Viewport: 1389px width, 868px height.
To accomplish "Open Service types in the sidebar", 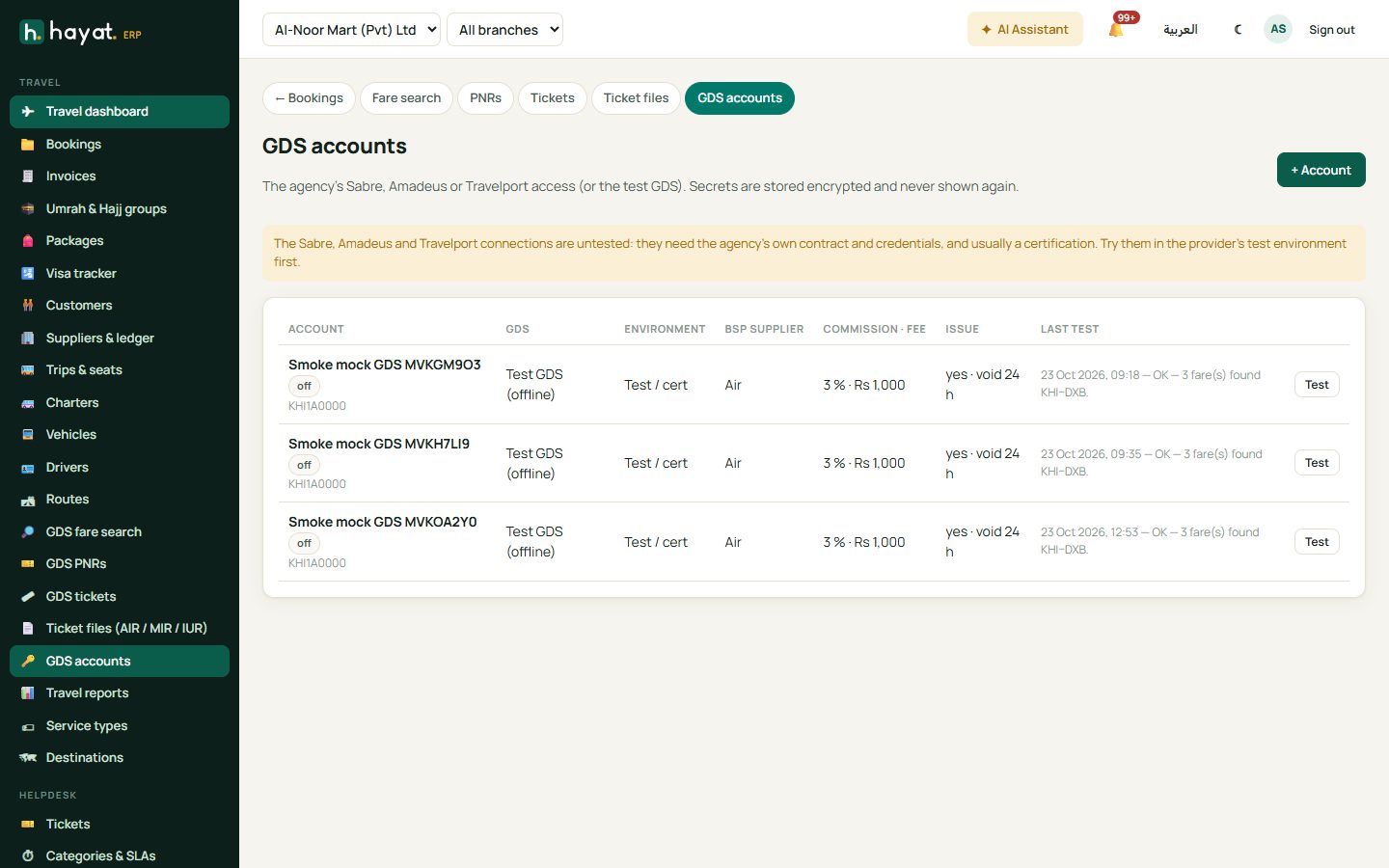I will coord(120,726).
